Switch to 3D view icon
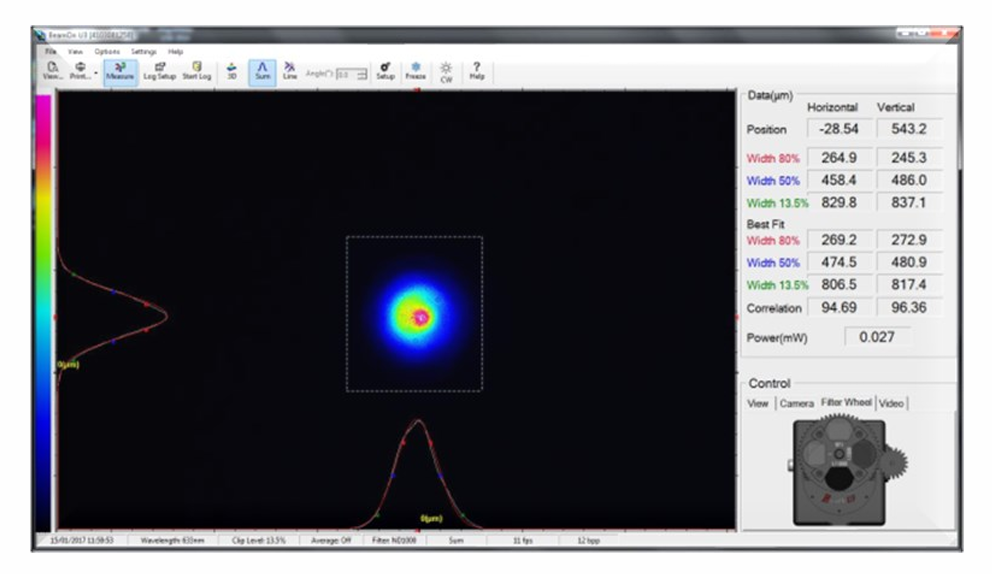Image resolution: width=992 pixels, height=574 pixels. pos(232,71)
